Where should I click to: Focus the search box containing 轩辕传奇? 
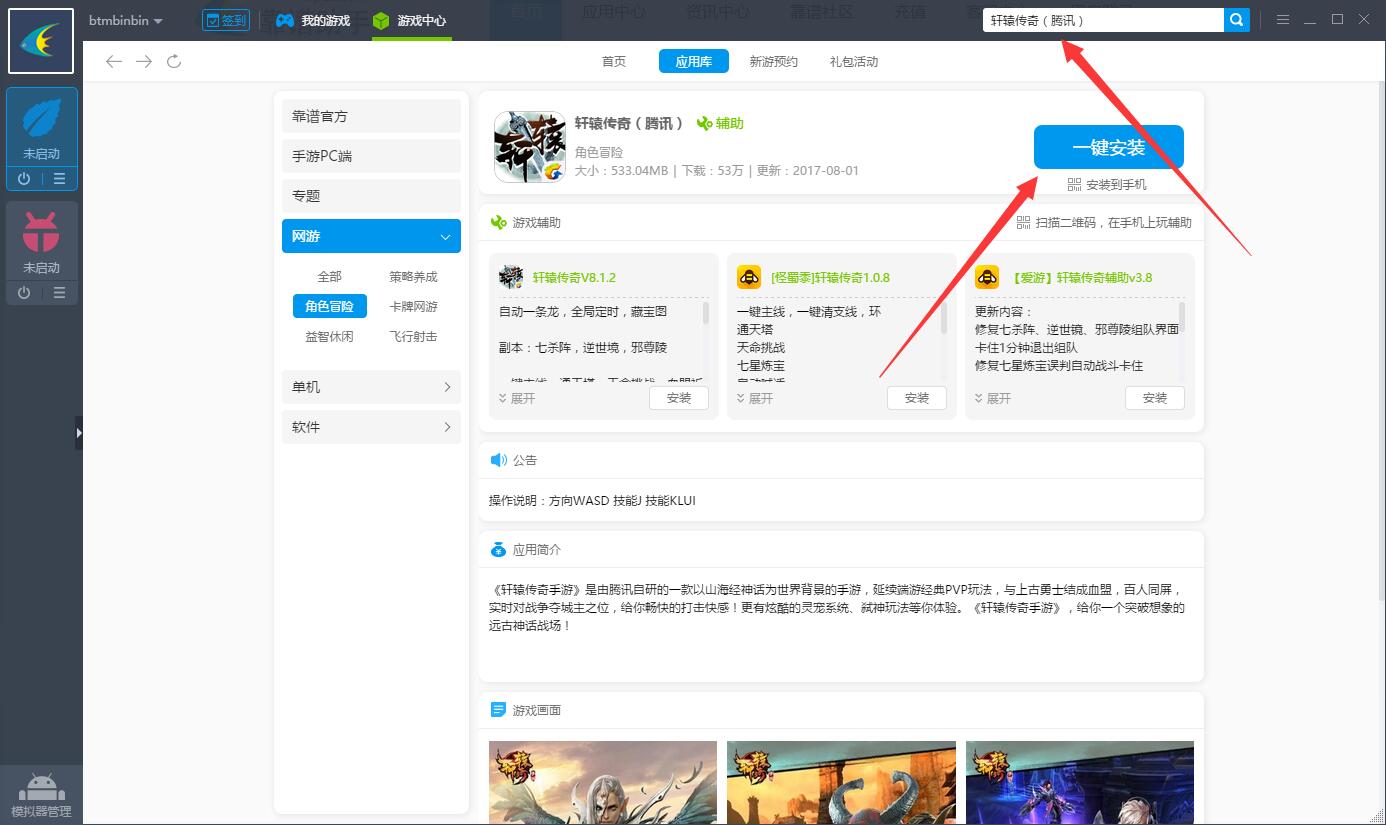click(1103, 20)
